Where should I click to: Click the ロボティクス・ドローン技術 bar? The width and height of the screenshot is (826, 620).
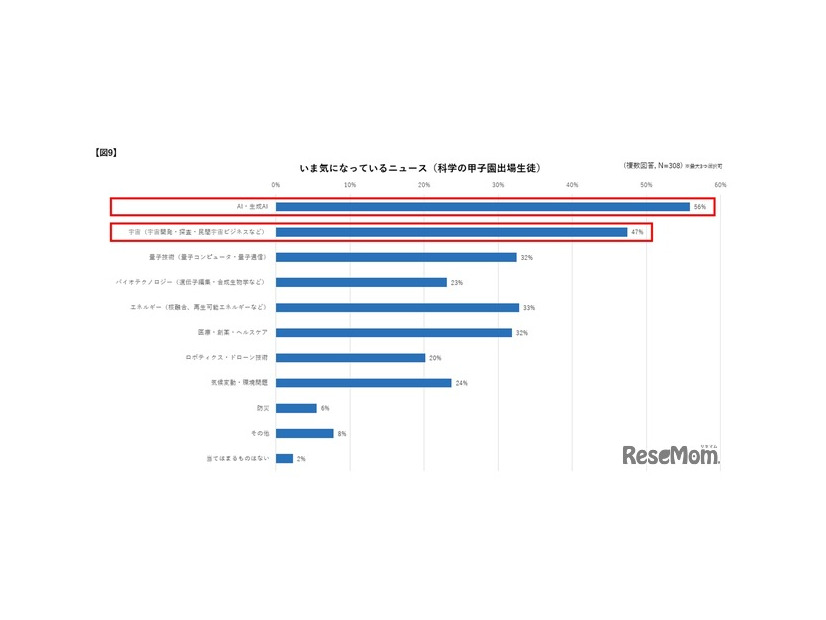(x=350, y=357)
